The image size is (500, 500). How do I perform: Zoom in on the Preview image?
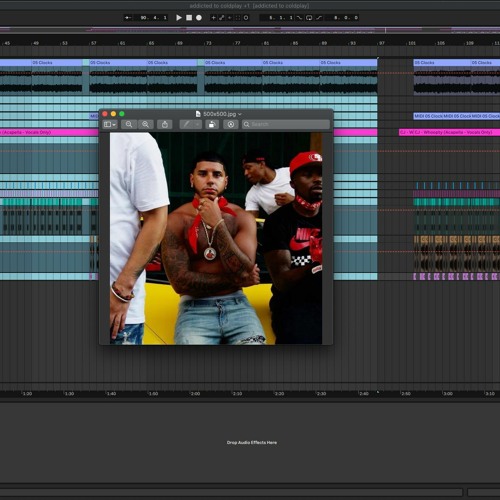(146, 124)
